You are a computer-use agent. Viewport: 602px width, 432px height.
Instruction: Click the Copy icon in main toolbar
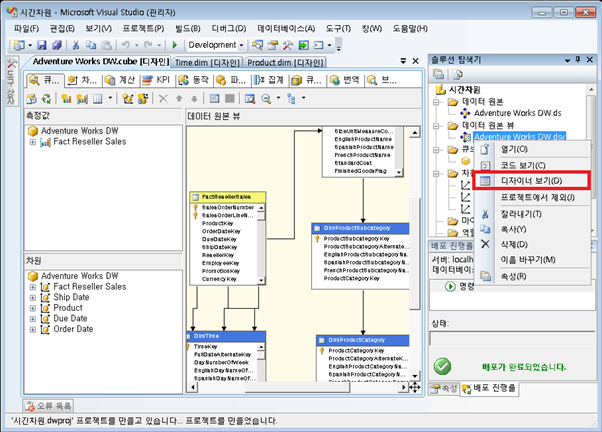(91, 45)
